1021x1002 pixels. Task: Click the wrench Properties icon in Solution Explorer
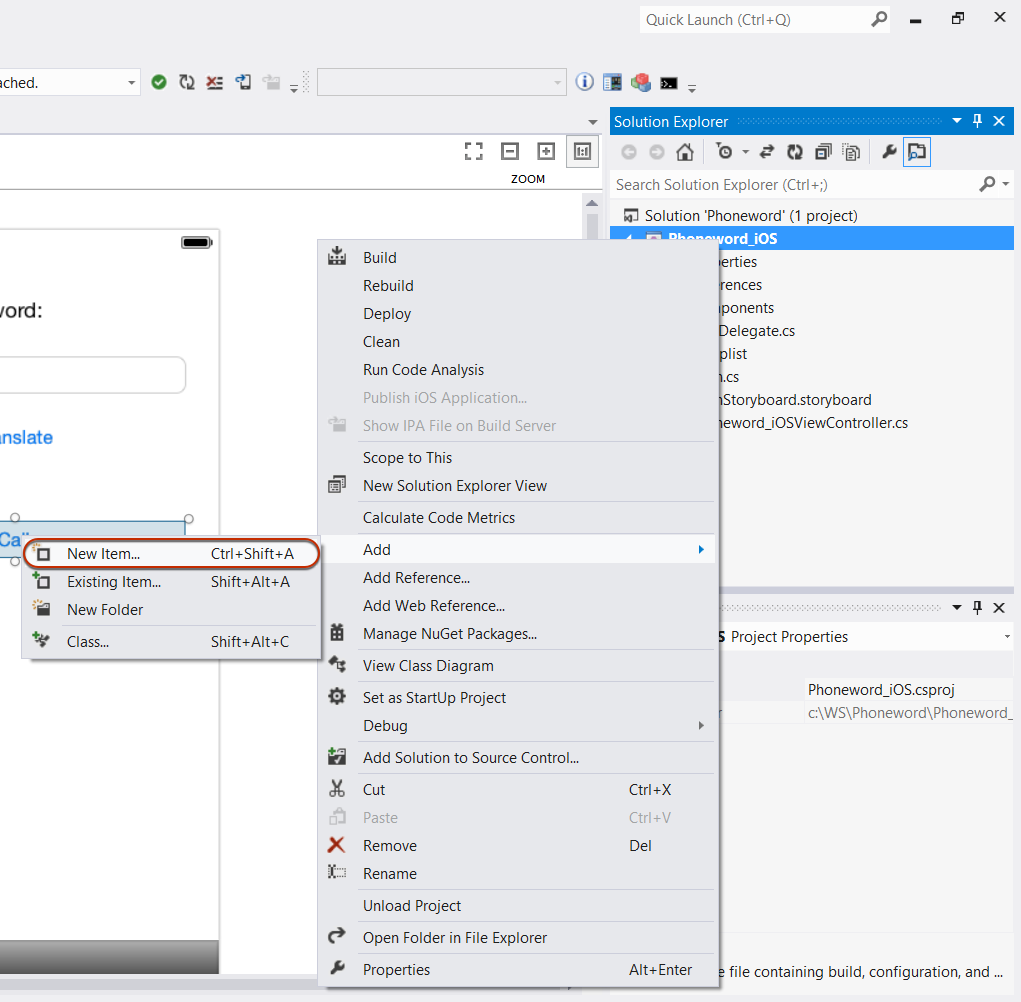[888, 152]
